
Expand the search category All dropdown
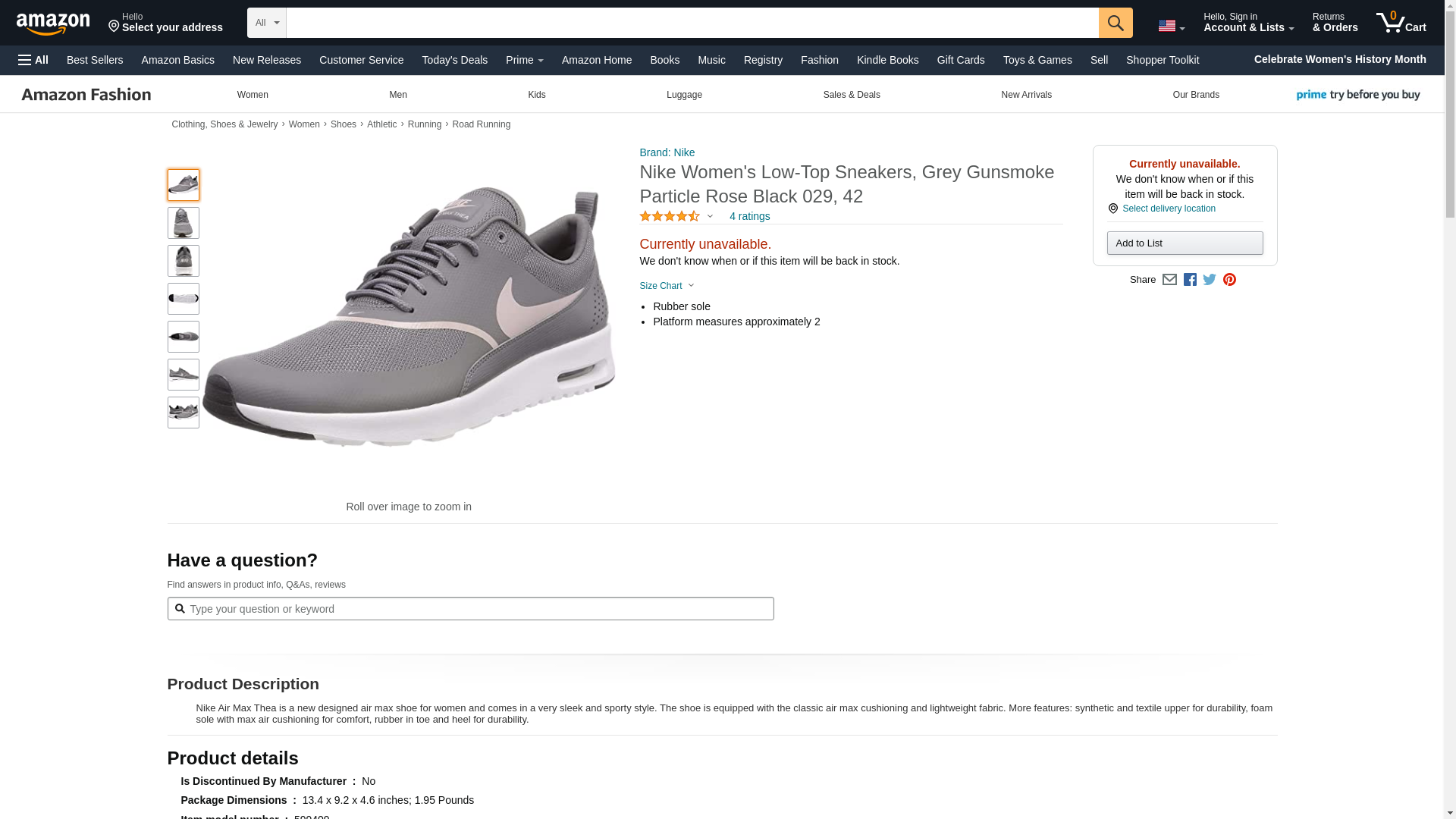(266, 23)
